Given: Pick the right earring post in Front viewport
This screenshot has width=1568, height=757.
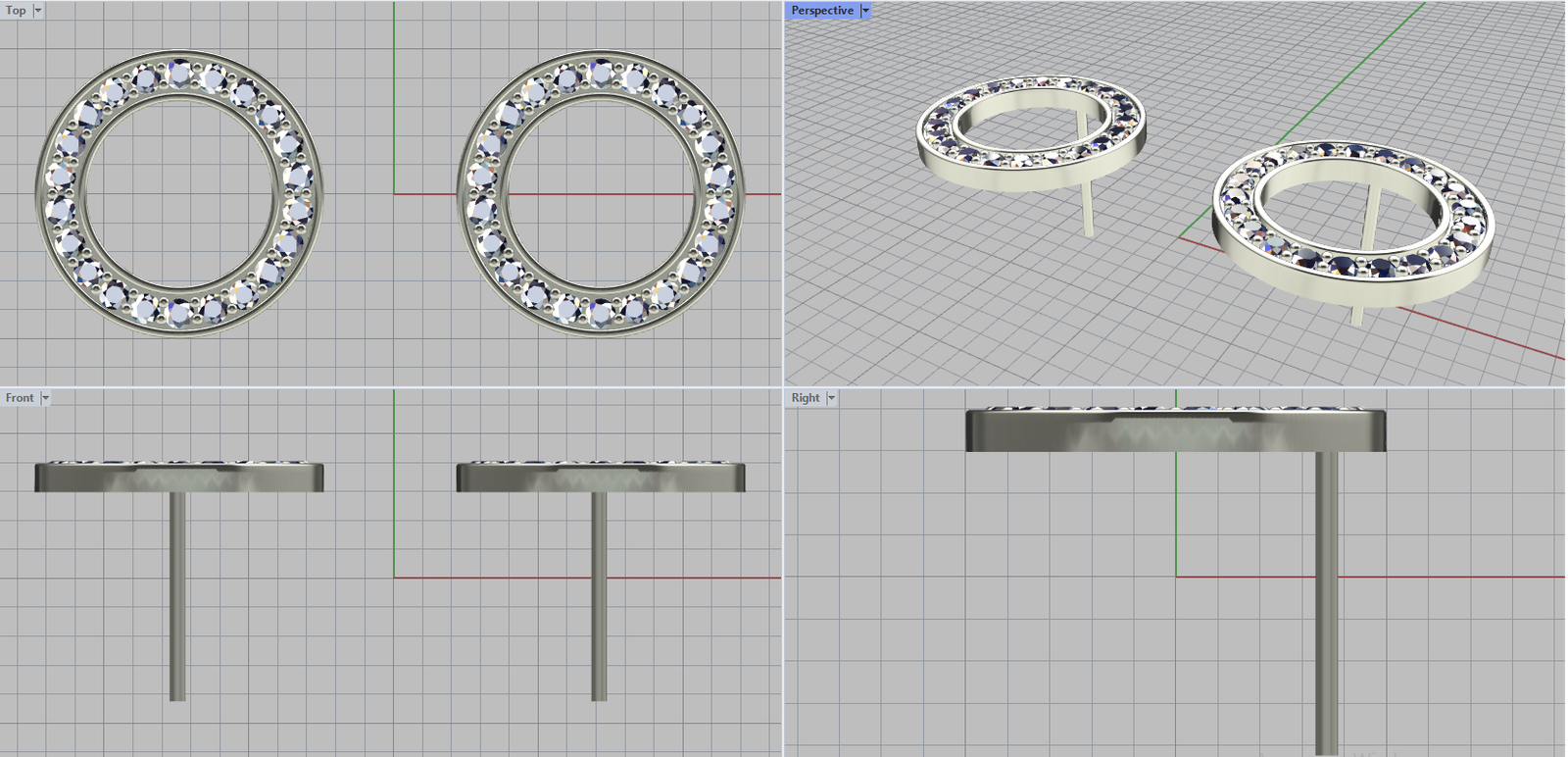Looking at the screenshot, I should click(599, 596).
